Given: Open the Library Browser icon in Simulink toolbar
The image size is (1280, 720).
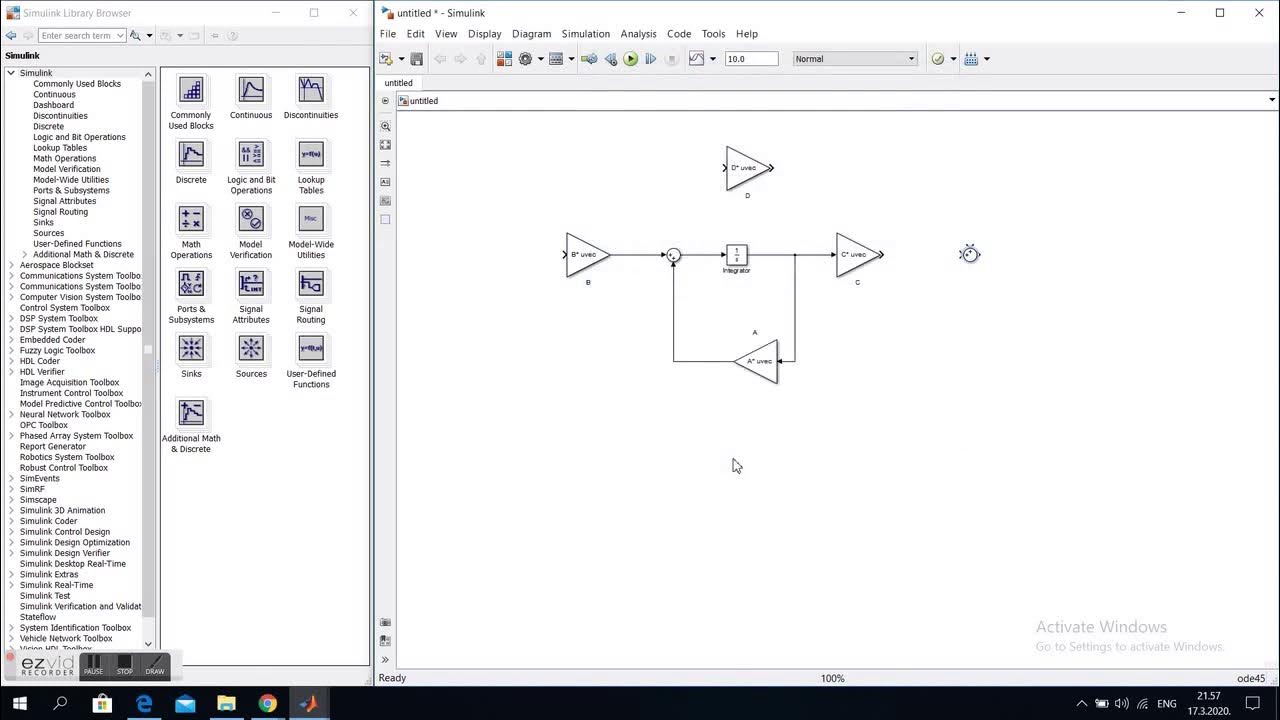Looking at the screenshot, I should pyautogui.click(x=504, y=59).
